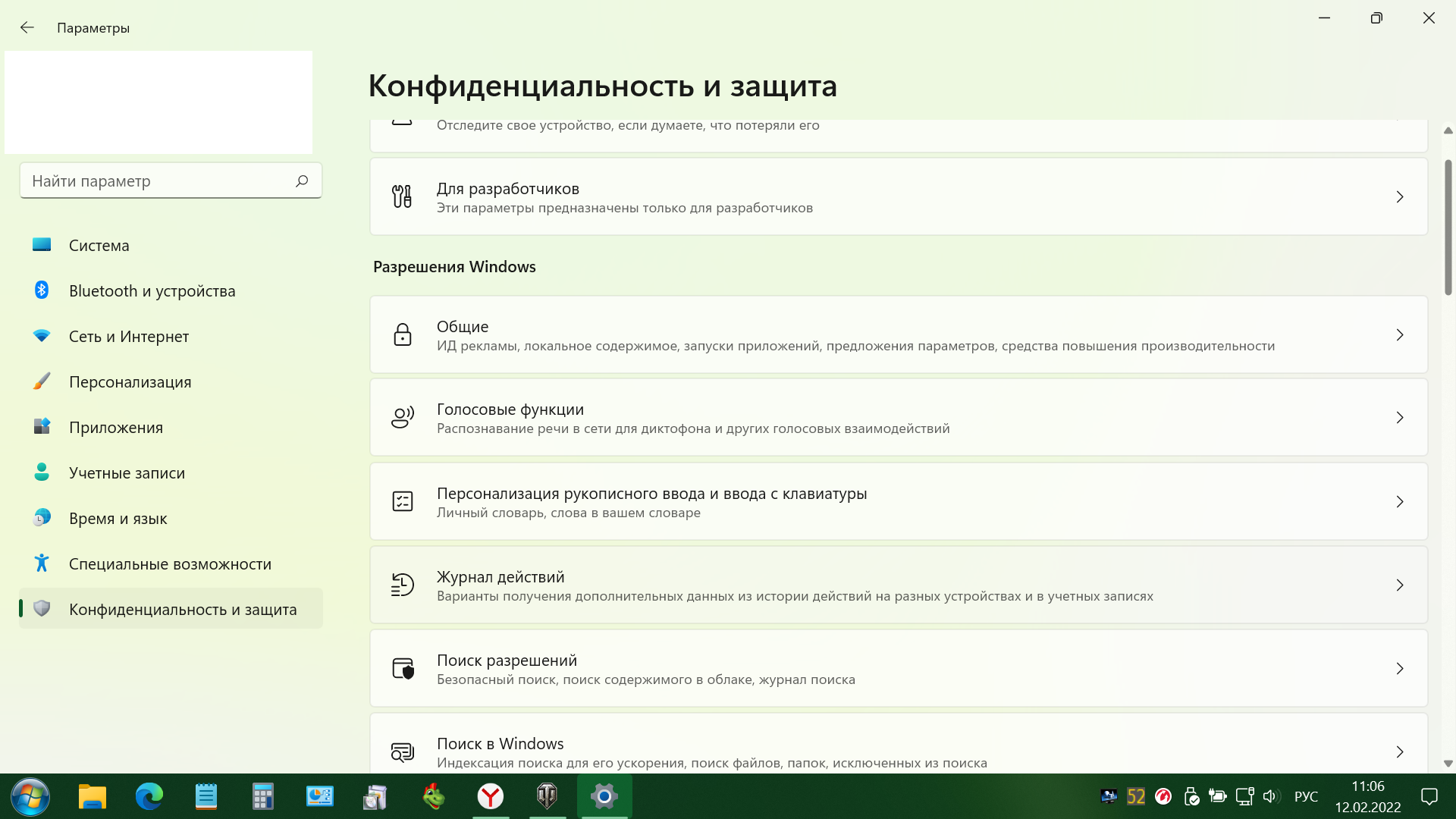The height and width of the screenshot is (819, 1456).
Task: Expand the Голосовые функции chevron
Action: tap(1399, 417)
